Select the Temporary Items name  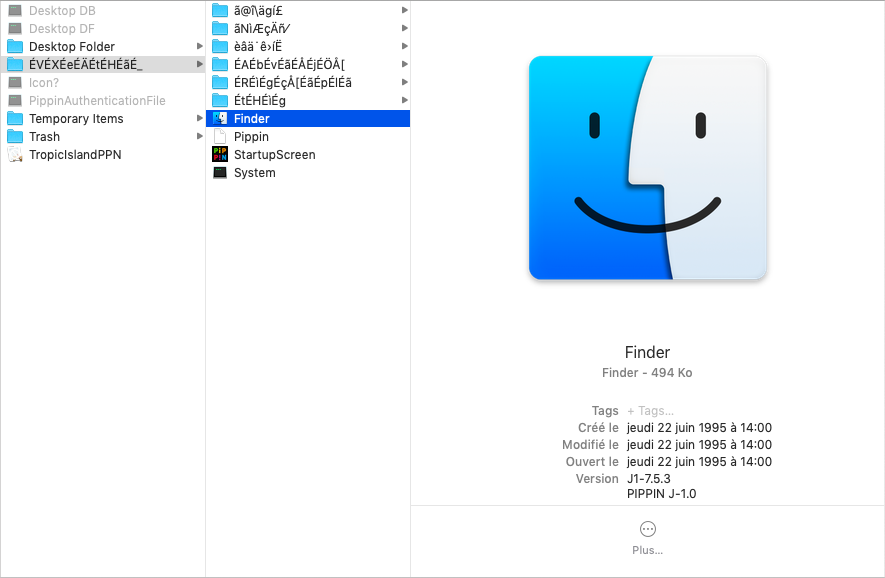tap(76, 119)
